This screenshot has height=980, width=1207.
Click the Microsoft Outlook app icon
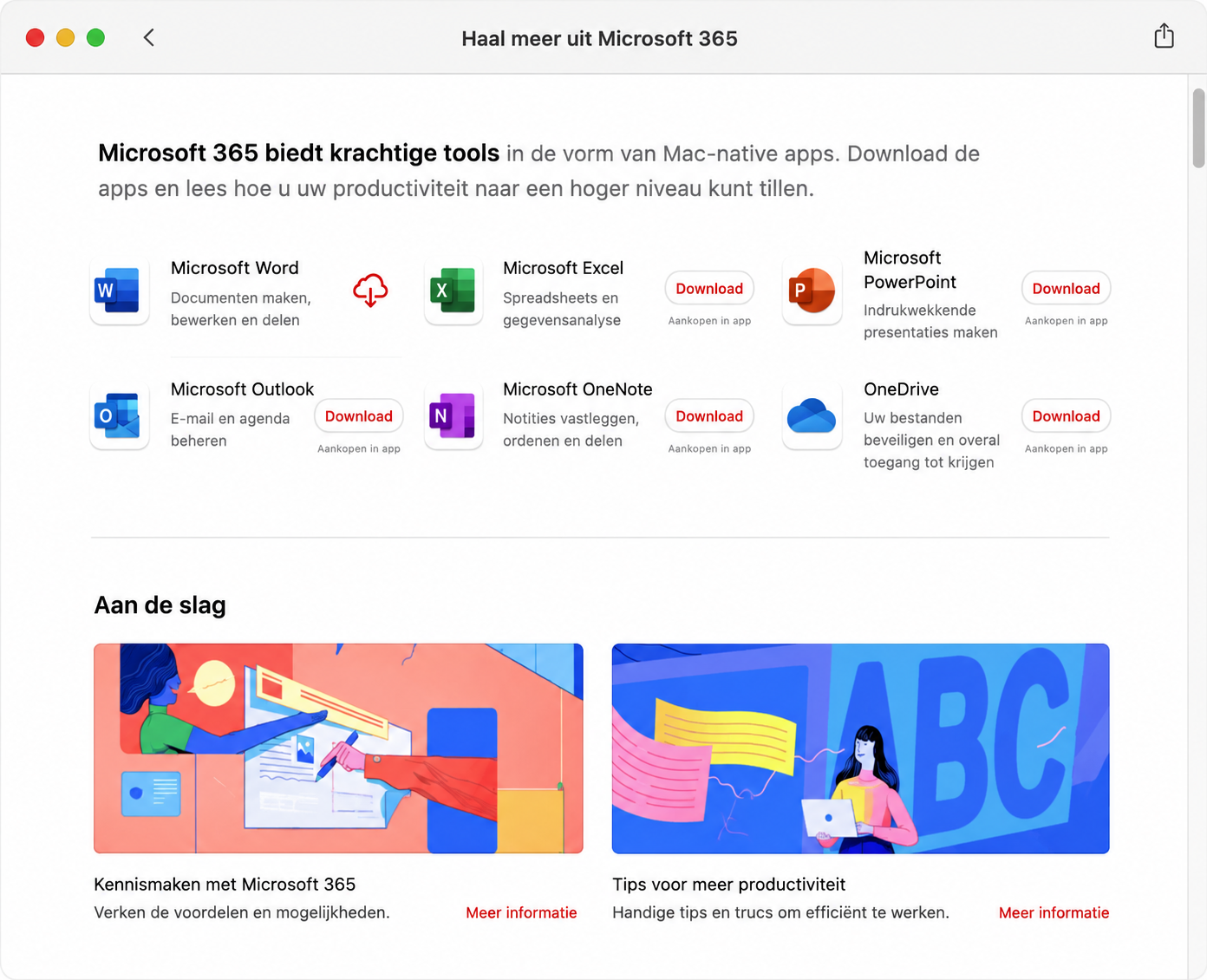[x=119, y=416]
